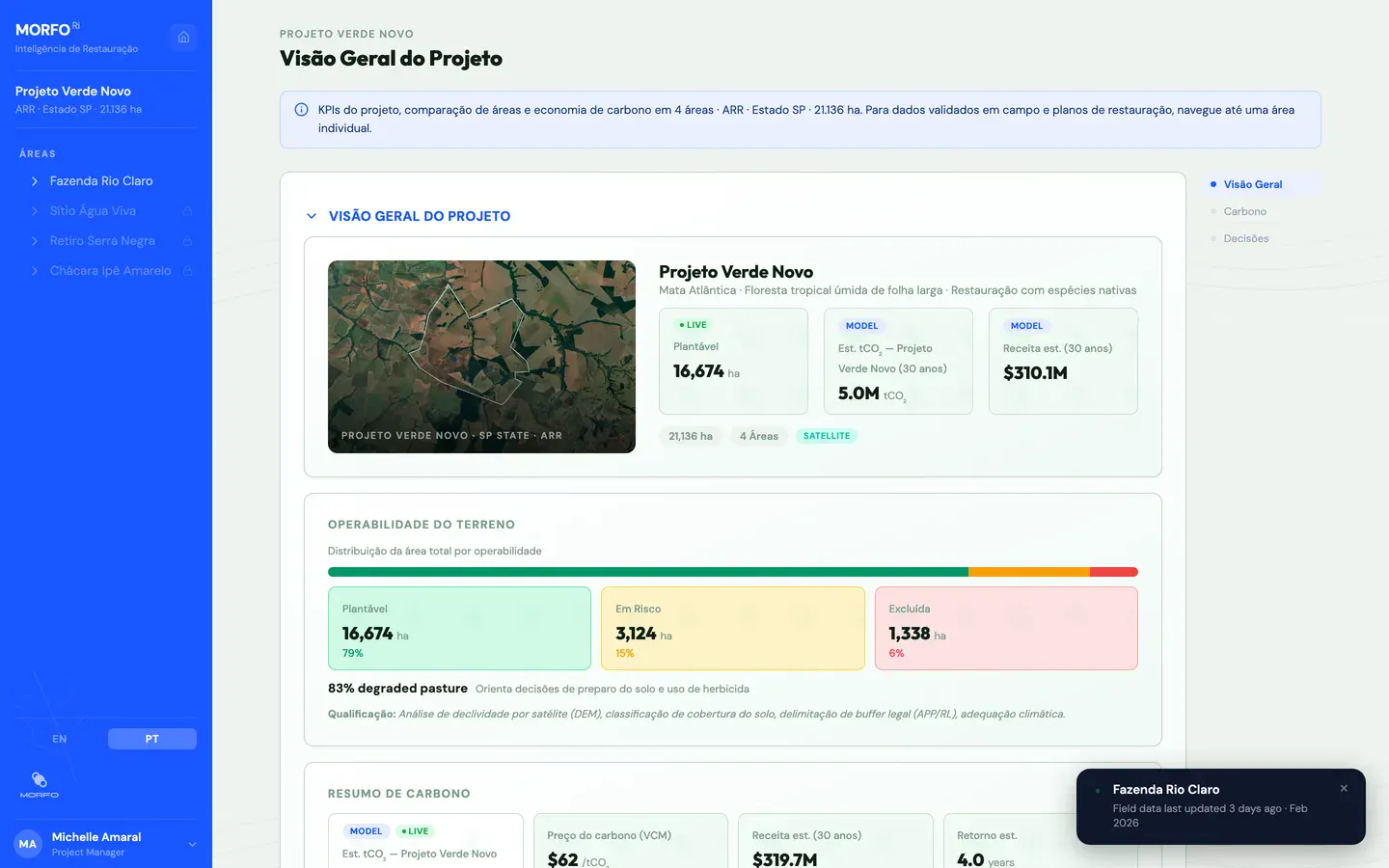The image size is (1389, 868).
Task: Open the Michelle Amaral user menu dropdown
Action: pyautogui.click(x=192, y=844)
